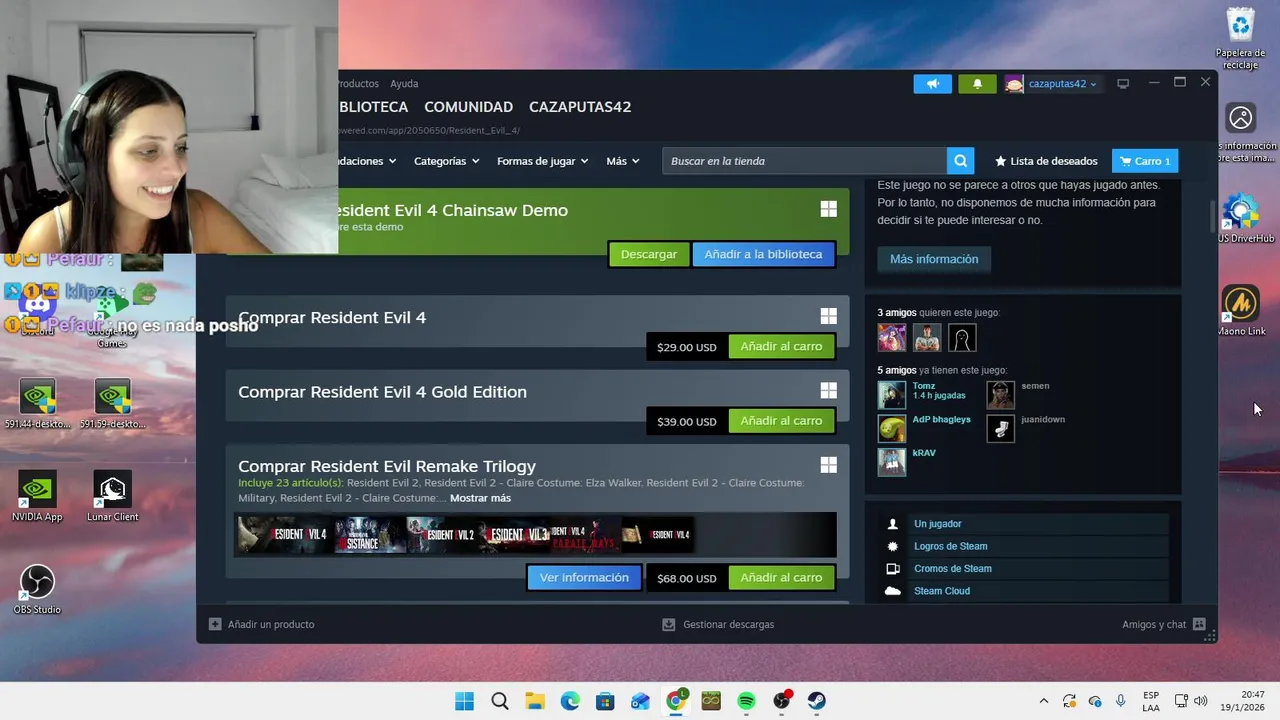Image resolution: width=1280 pixels, height=720 pixels.
Task: Click Añadir a la biblioteca button
Action: (x=763, y=254)
